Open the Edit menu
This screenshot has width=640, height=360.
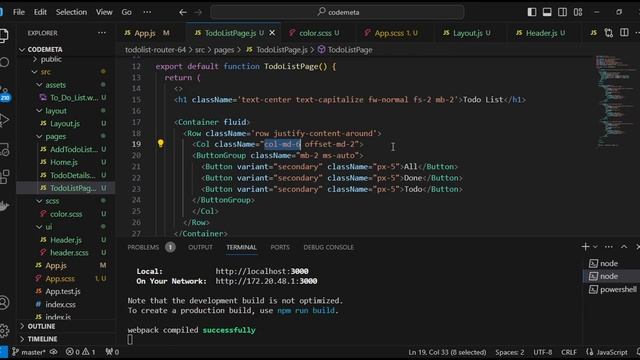40,12
